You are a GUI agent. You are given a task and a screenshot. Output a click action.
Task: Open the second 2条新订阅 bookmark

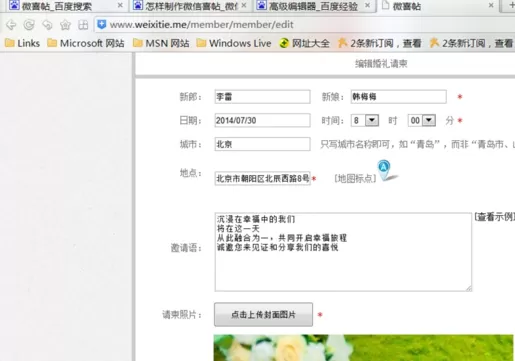tap(471, 43)
